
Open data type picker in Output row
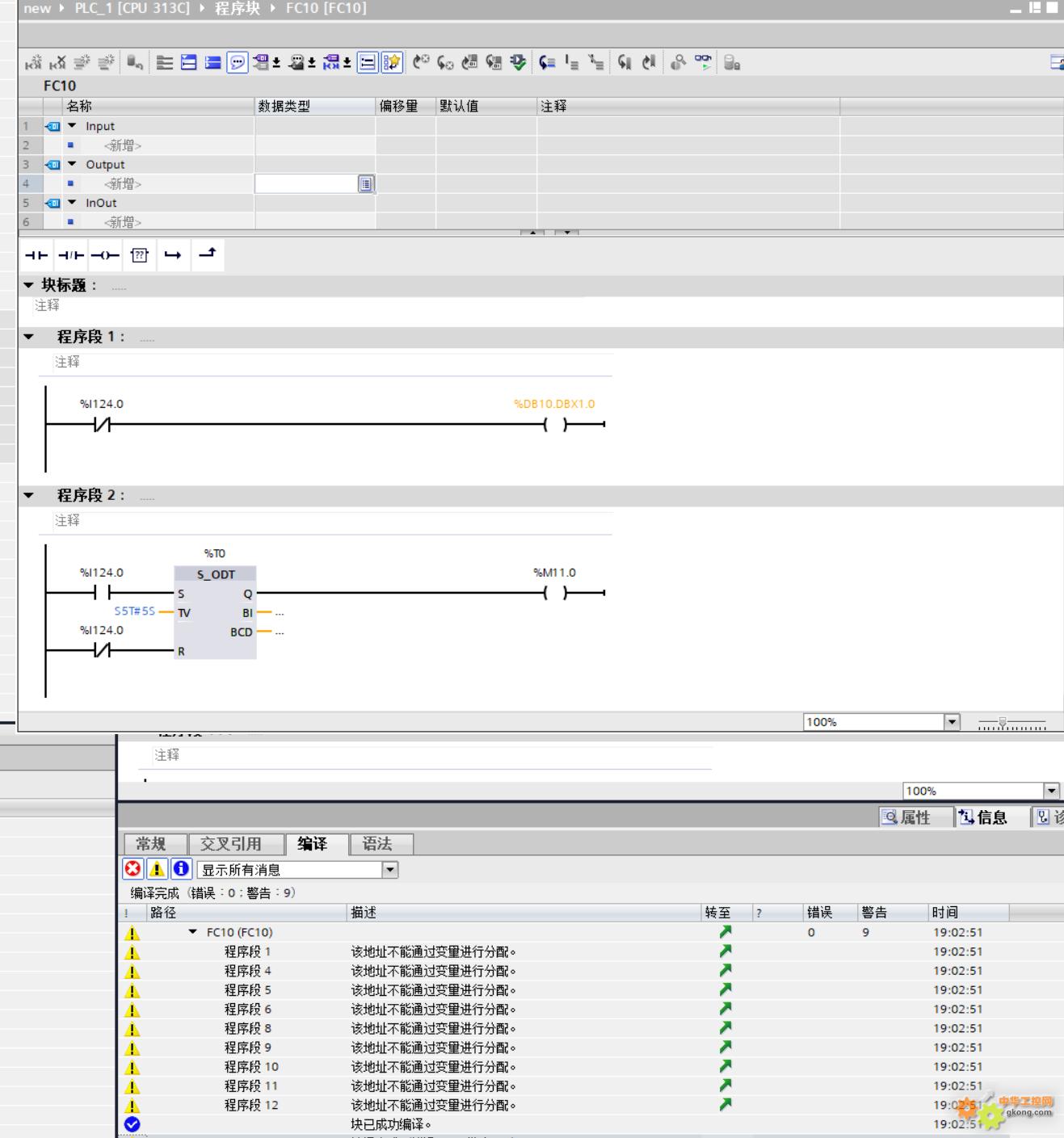pos(366,184)
